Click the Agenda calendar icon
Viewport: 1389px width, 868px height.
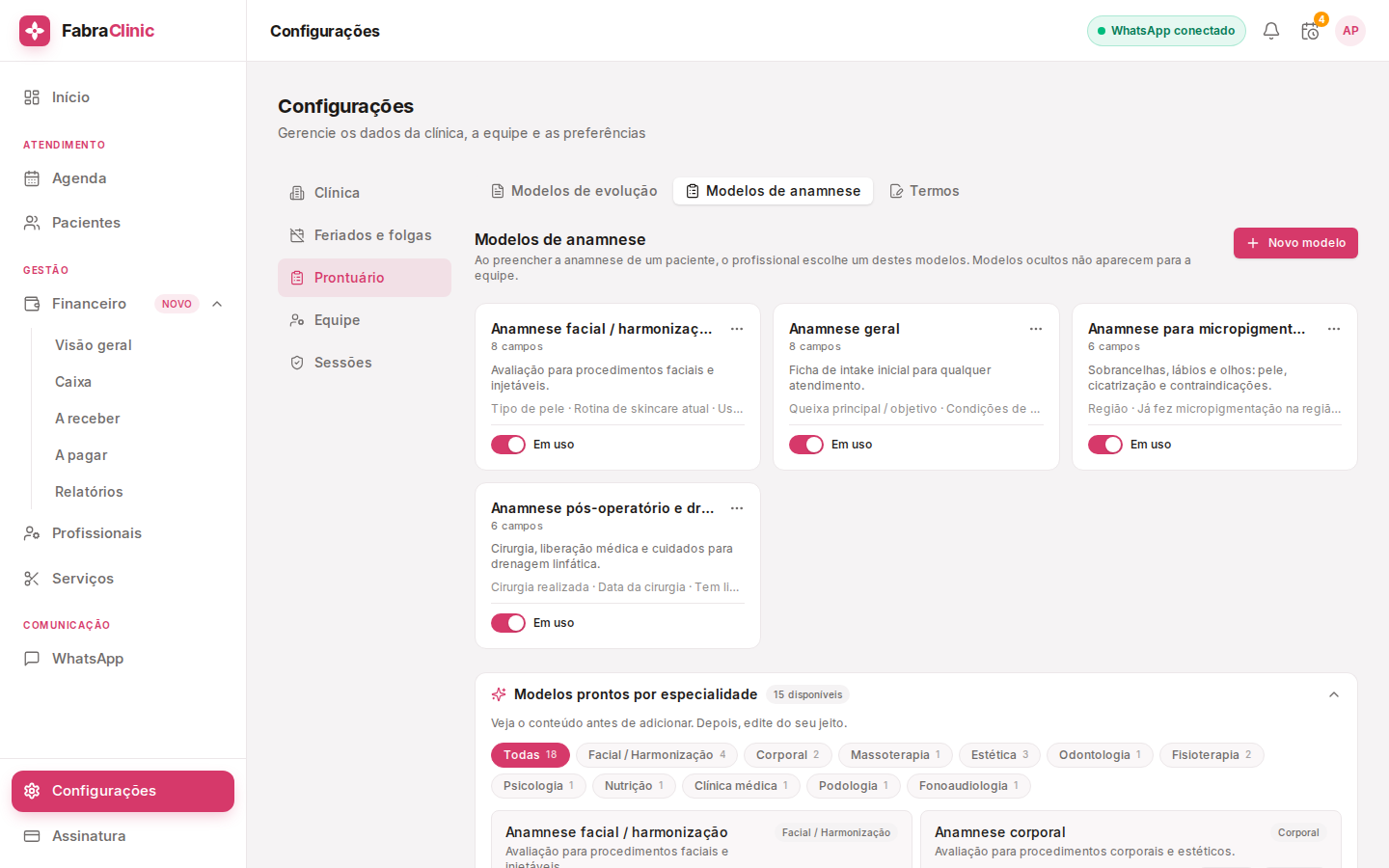tap(32, 178)
